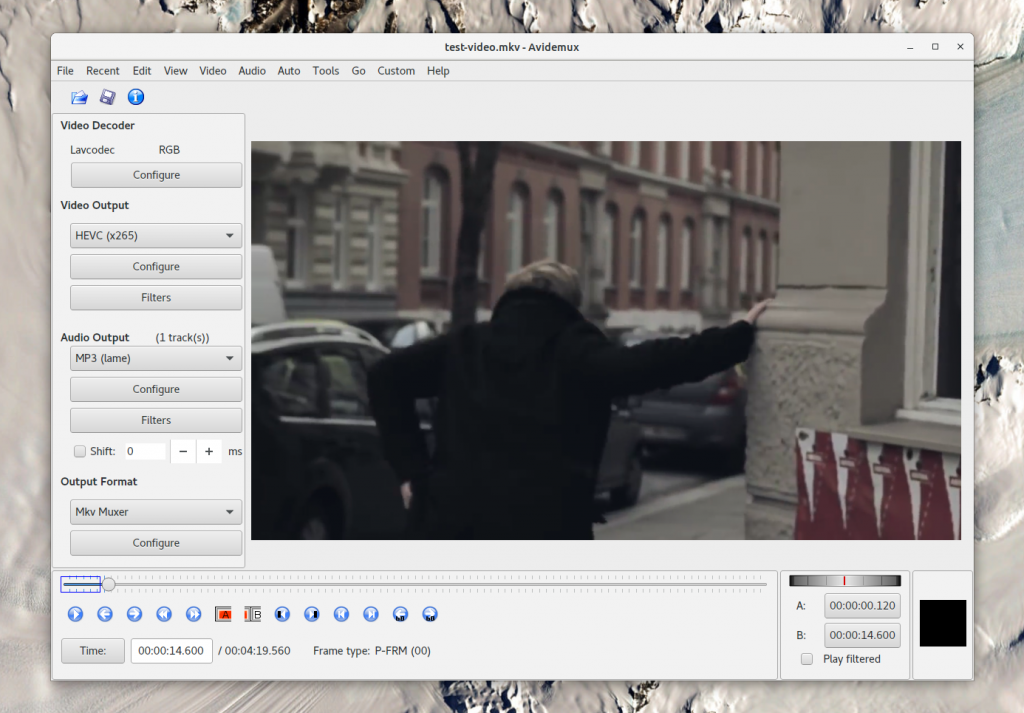Increase shift value with plus button

(209, 452)
